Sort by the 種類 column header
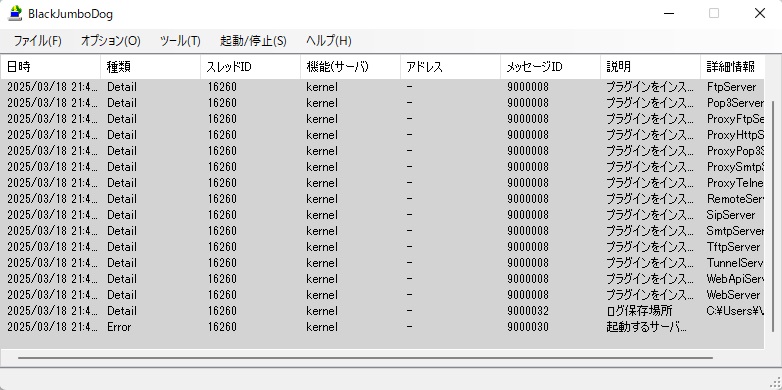Image resolution: width=782 pixels, height=390 pixels. [151, 66]
